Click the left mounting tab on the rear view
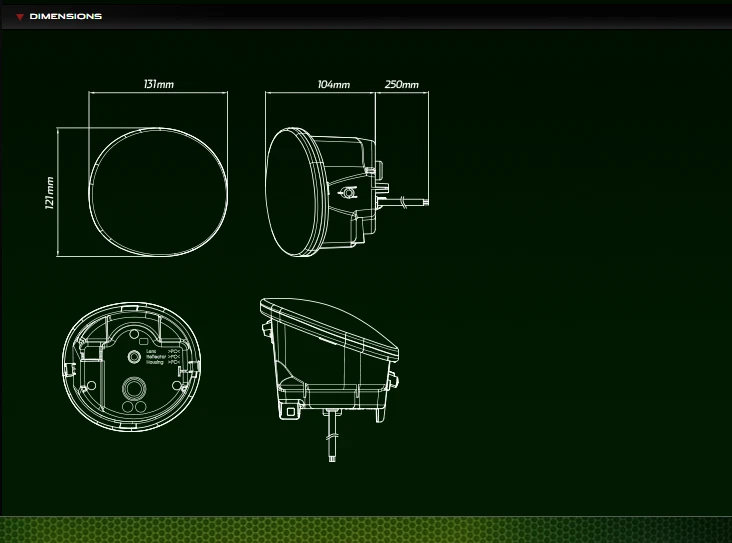This screenshot has width=732, height=543. pos(68,368)
